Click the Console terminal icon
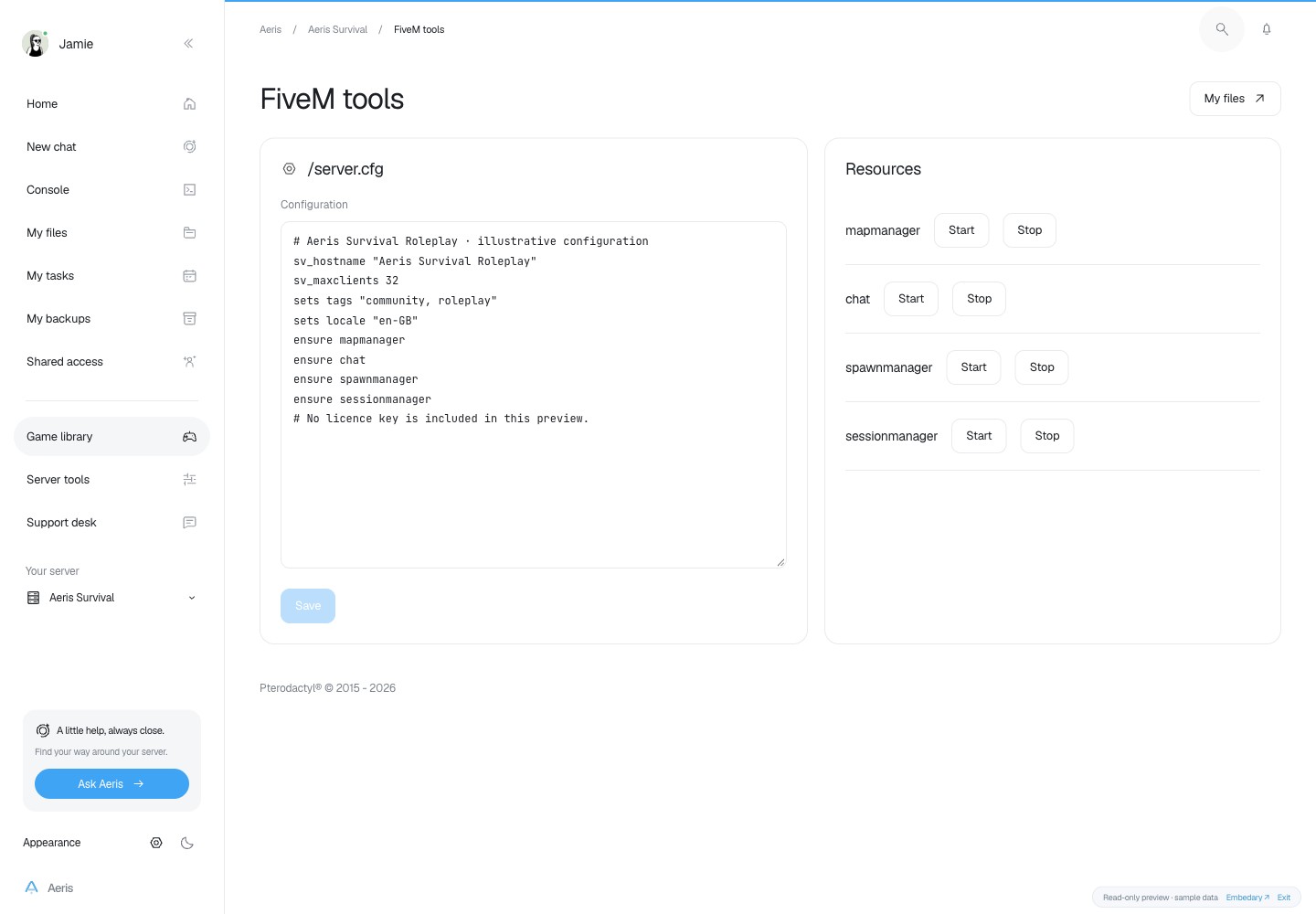 (x=189, y=189)
